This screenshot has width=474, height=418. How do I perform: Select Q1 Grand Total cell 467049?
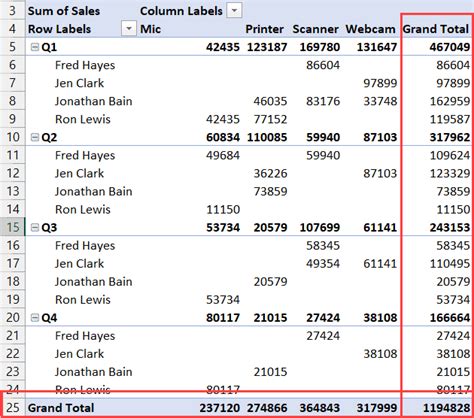pyautogui.click(x=436, y=47)
